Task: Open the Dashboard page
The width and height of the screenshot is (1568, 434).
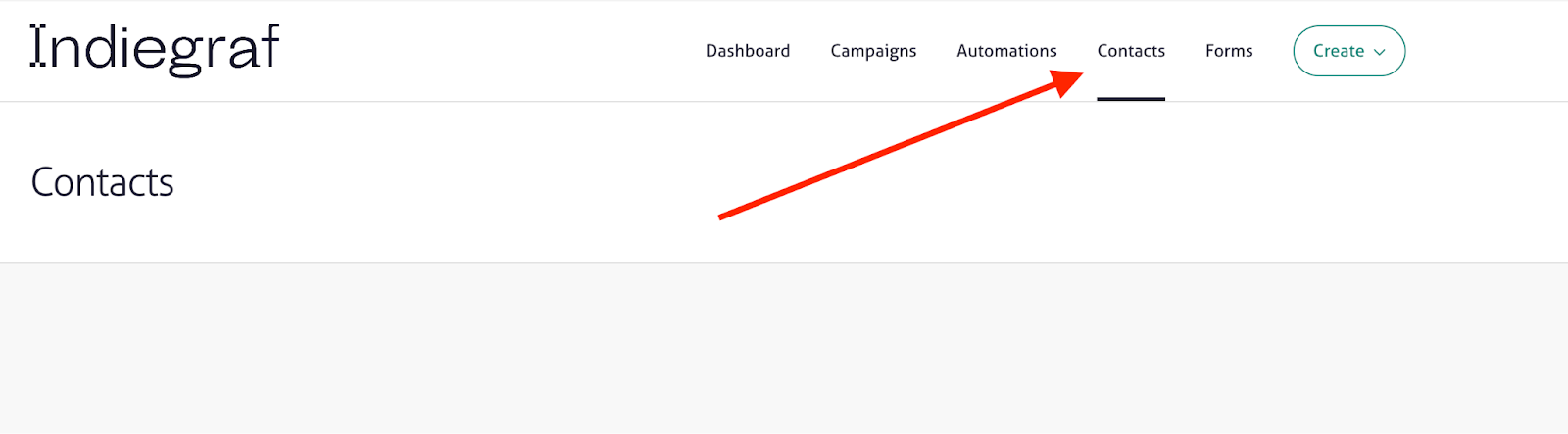Action: pyautogui.click(x=748, y=51)
